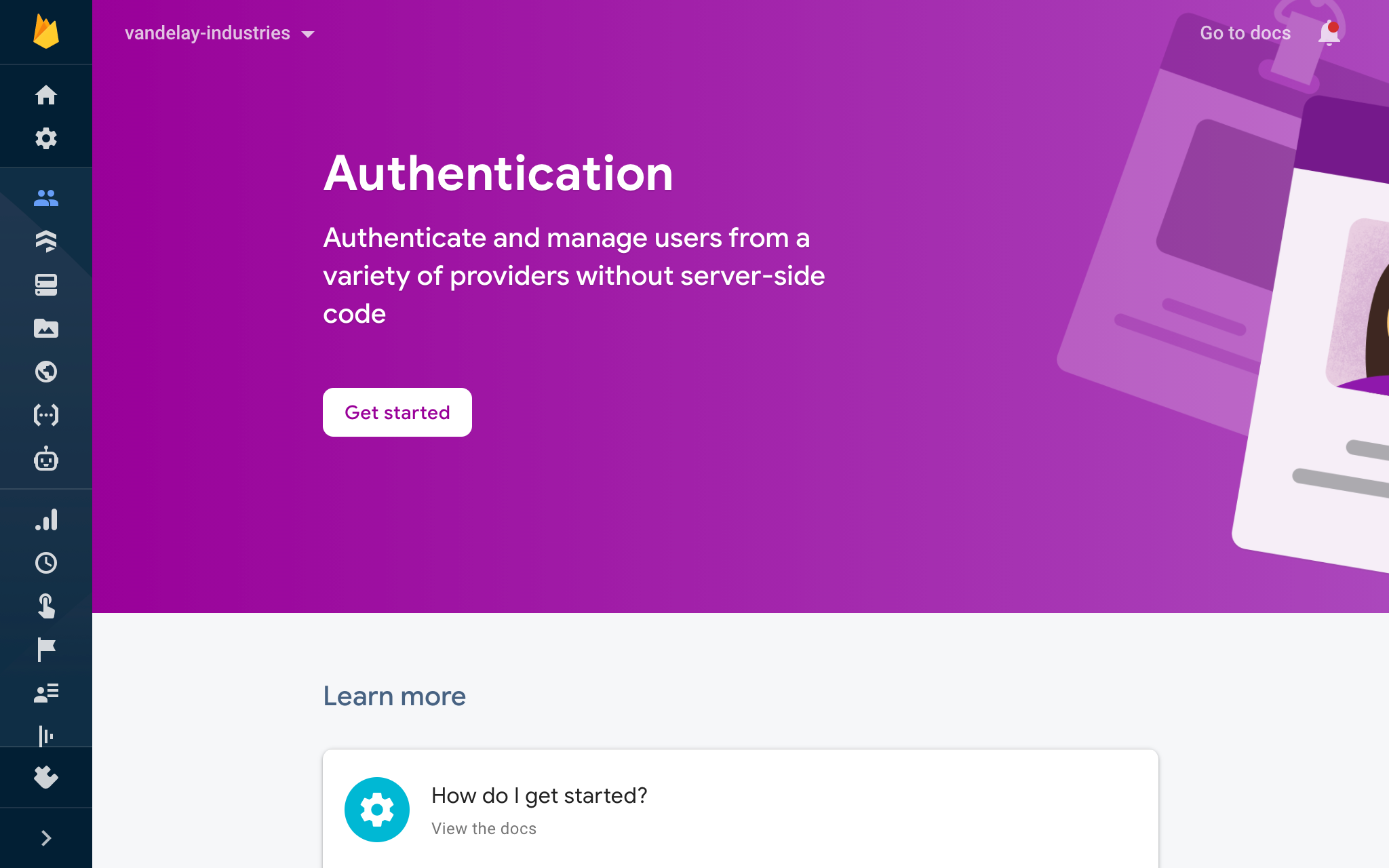Open Realtime clock icon in sidebar
Image resolution: width=1389 pixels, height=868 pixels.
[x=46, y=563]
